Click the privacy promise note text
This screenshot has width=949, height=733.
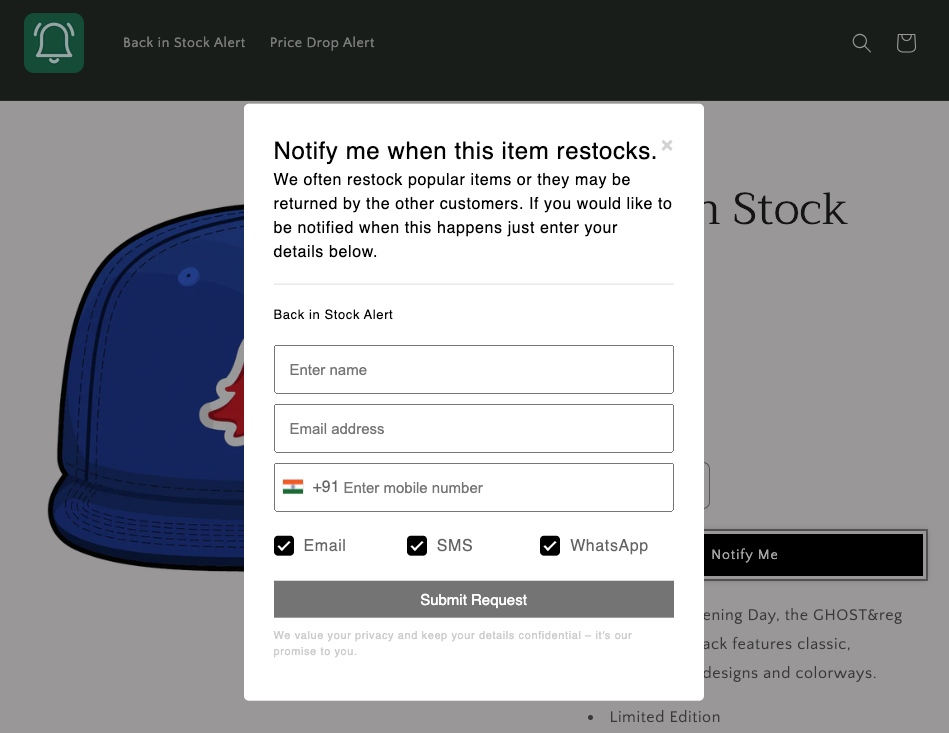tap(453, 643)
